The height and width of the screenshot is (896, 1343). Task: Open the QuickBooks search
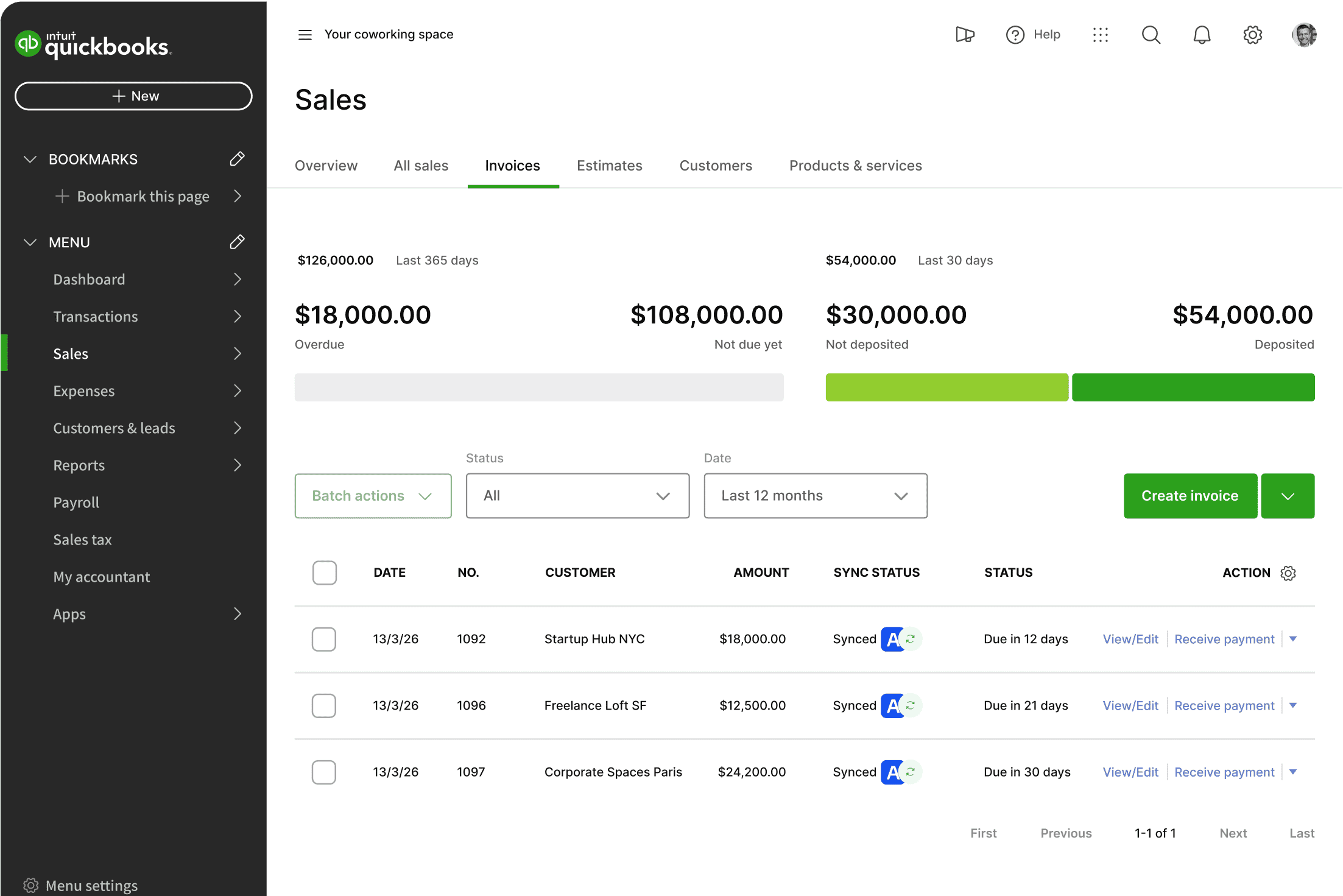(1151, 35)
